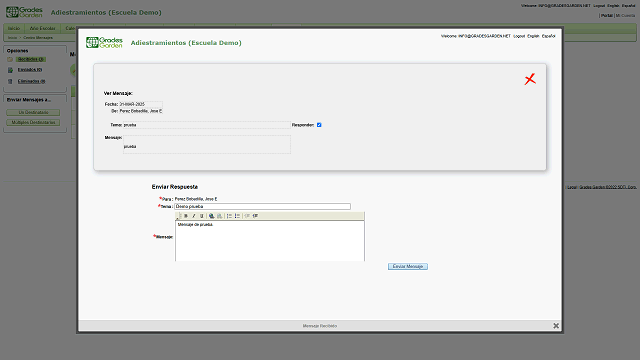
Task: Insert a hyperlink with the globe icon
Action: pos(211,216)
